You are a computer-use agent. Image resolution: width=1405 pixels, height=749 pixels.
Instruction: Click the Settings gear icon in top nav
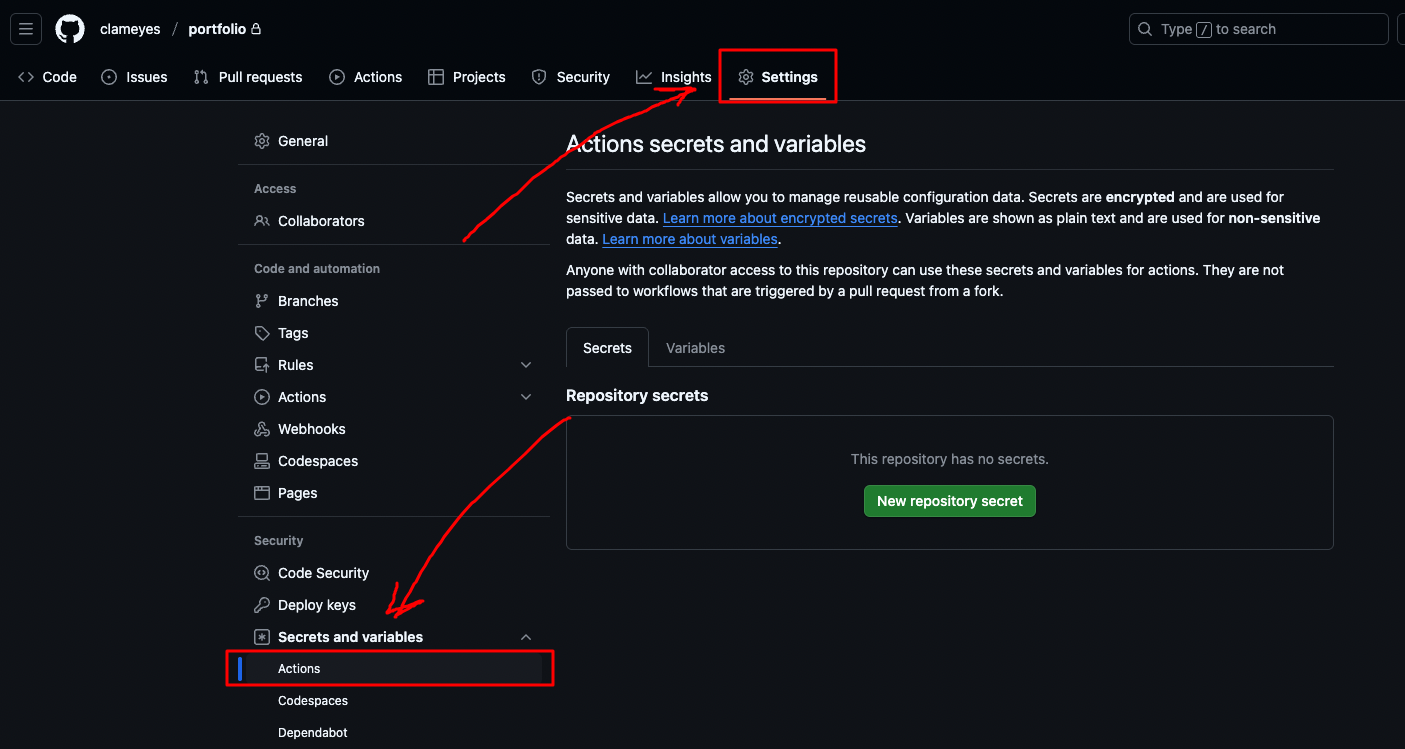(746, 77)
